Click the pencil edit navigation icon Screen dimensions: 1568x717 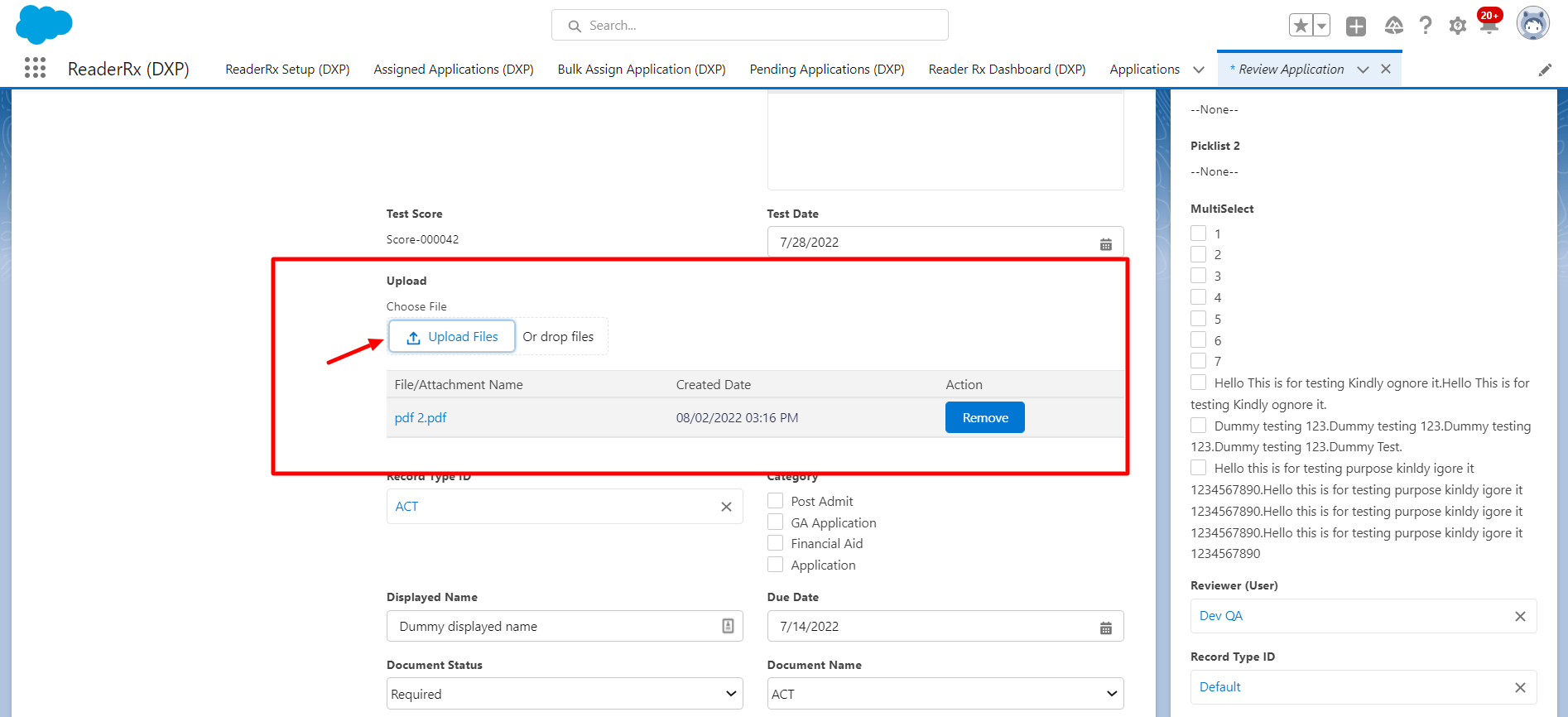tap(1545, 70)
